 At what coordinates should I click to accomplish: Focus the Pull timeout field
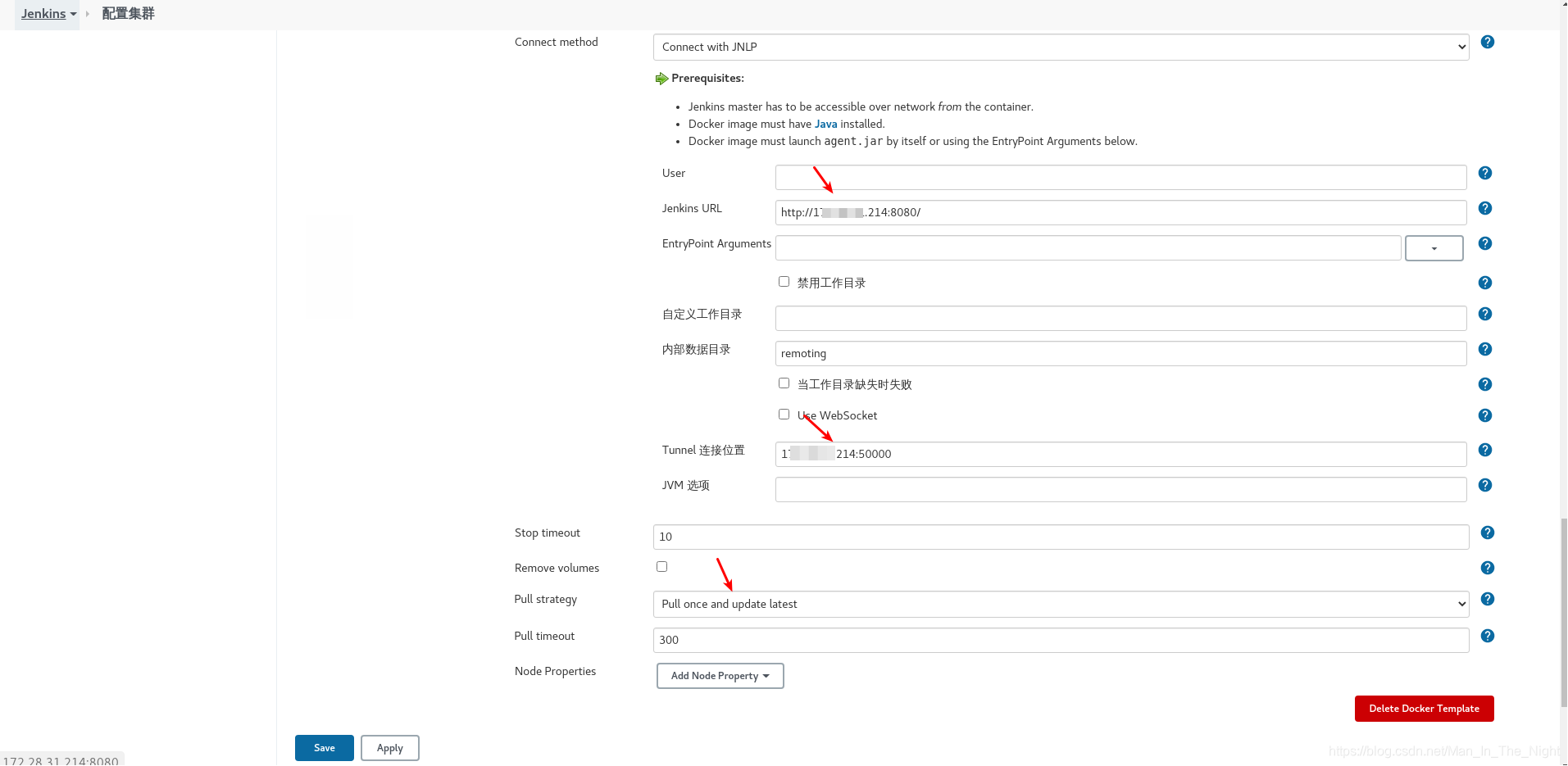pyautogui.click(x=1061, y=640)
